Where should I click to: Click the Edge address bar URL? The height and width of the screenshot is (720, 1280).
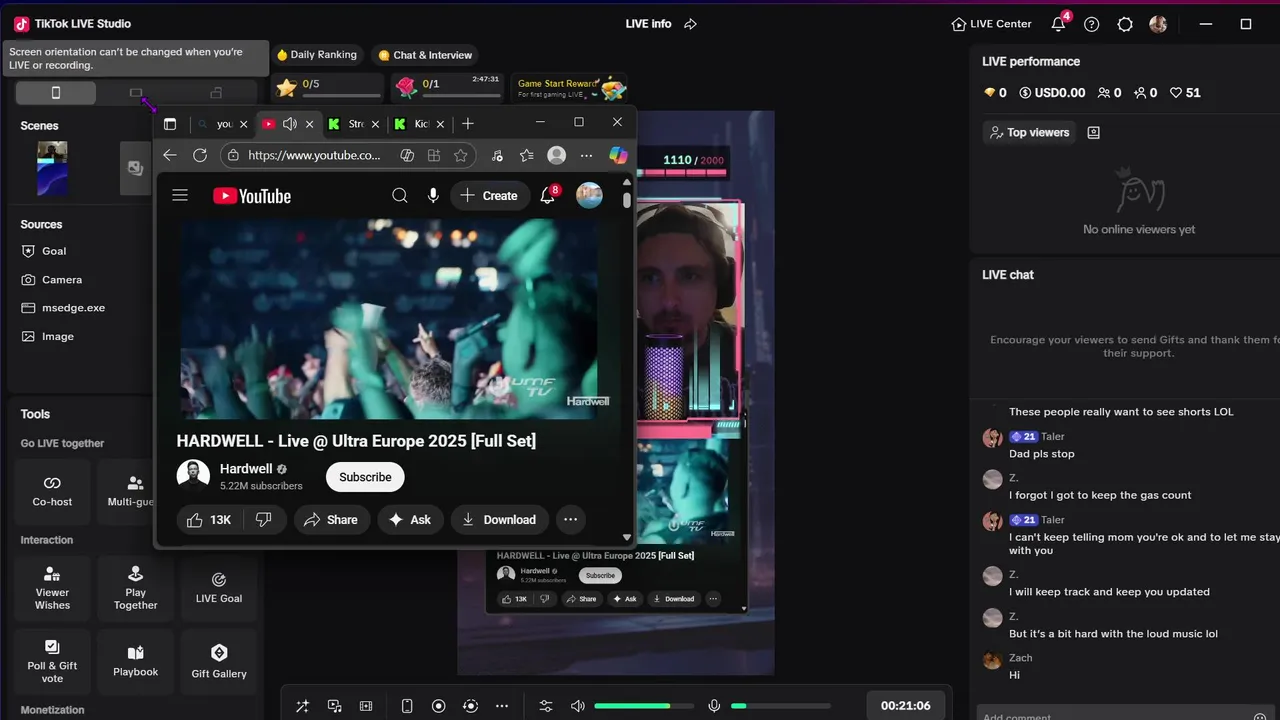pos(314,155)
